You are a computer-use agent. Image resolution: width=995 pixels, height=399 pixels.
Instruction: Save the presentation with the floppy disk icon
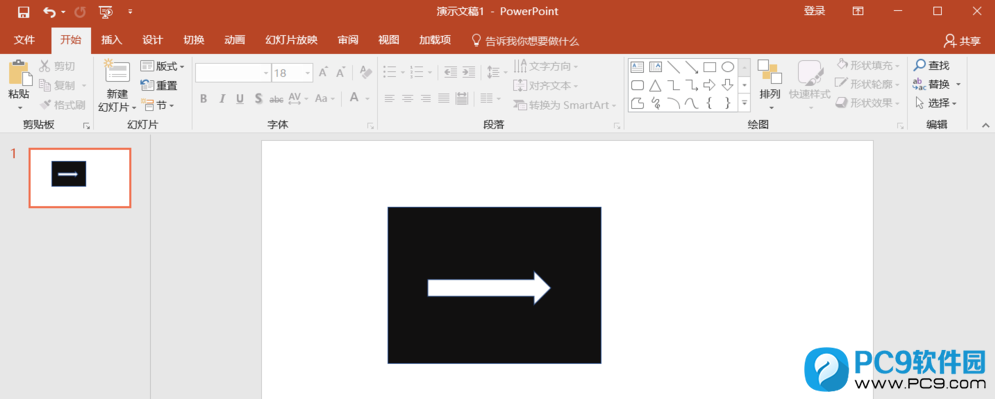coord(23,11)
